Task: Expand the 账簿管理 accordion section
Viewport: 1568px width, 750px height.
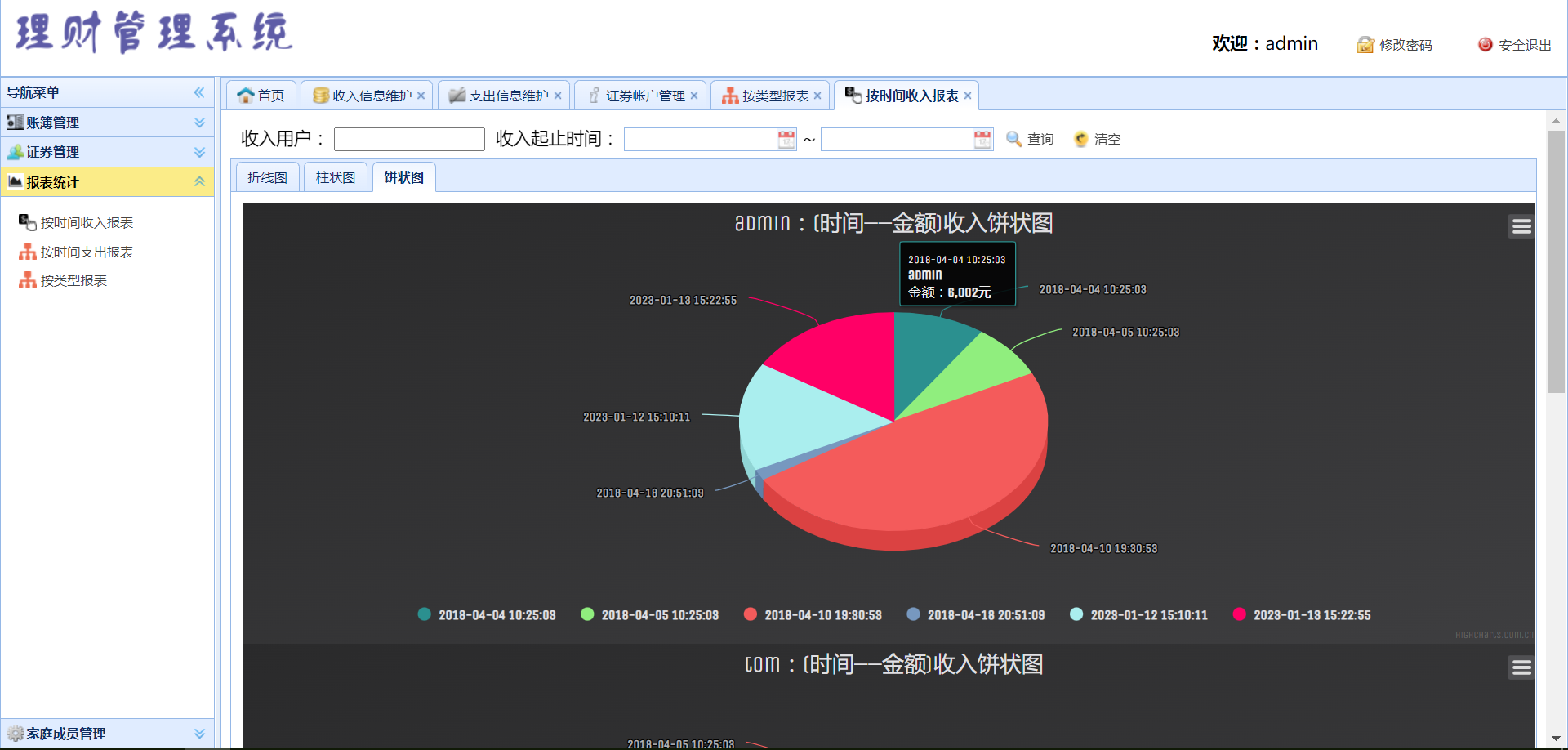Action: (x=107, y=123)
